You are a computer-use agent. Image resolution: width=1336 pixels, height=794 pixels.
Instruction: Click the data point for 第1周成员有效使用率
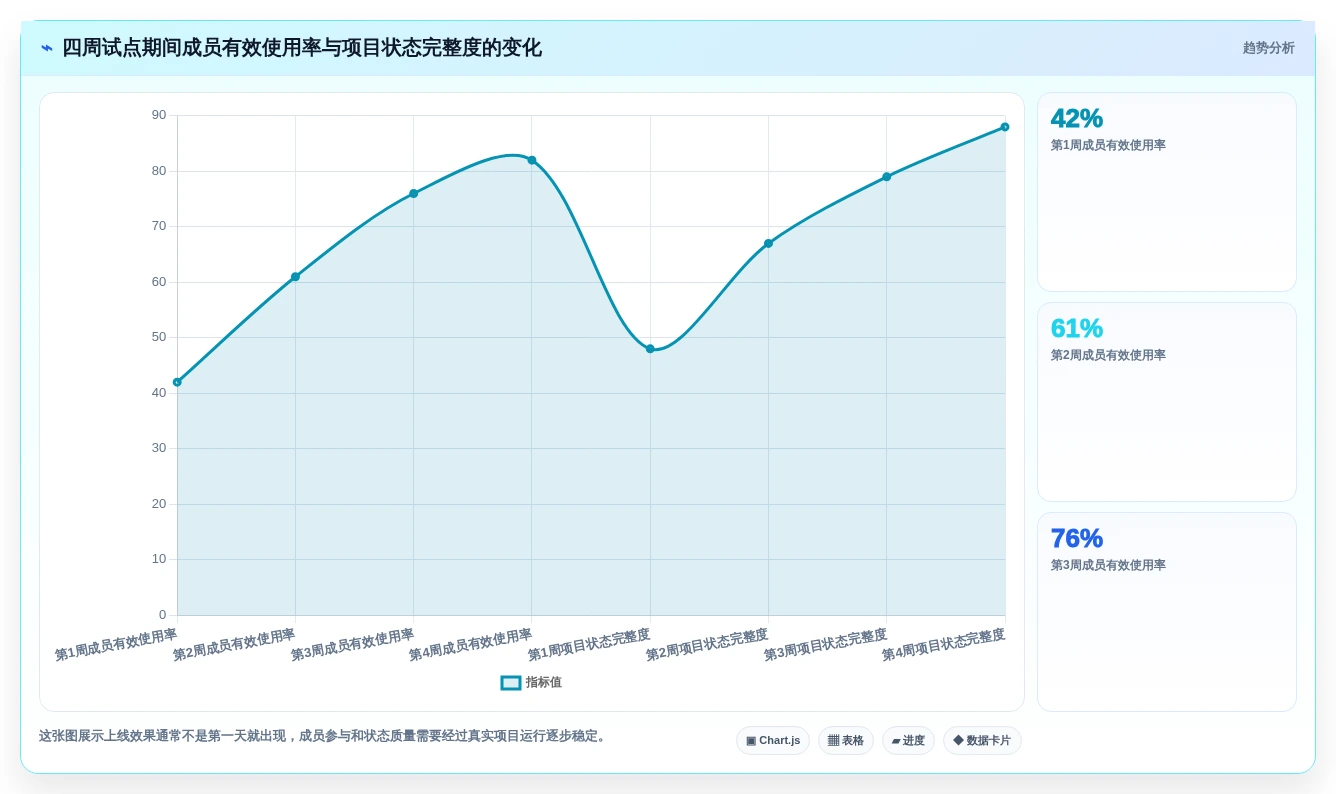pos(177,382)
